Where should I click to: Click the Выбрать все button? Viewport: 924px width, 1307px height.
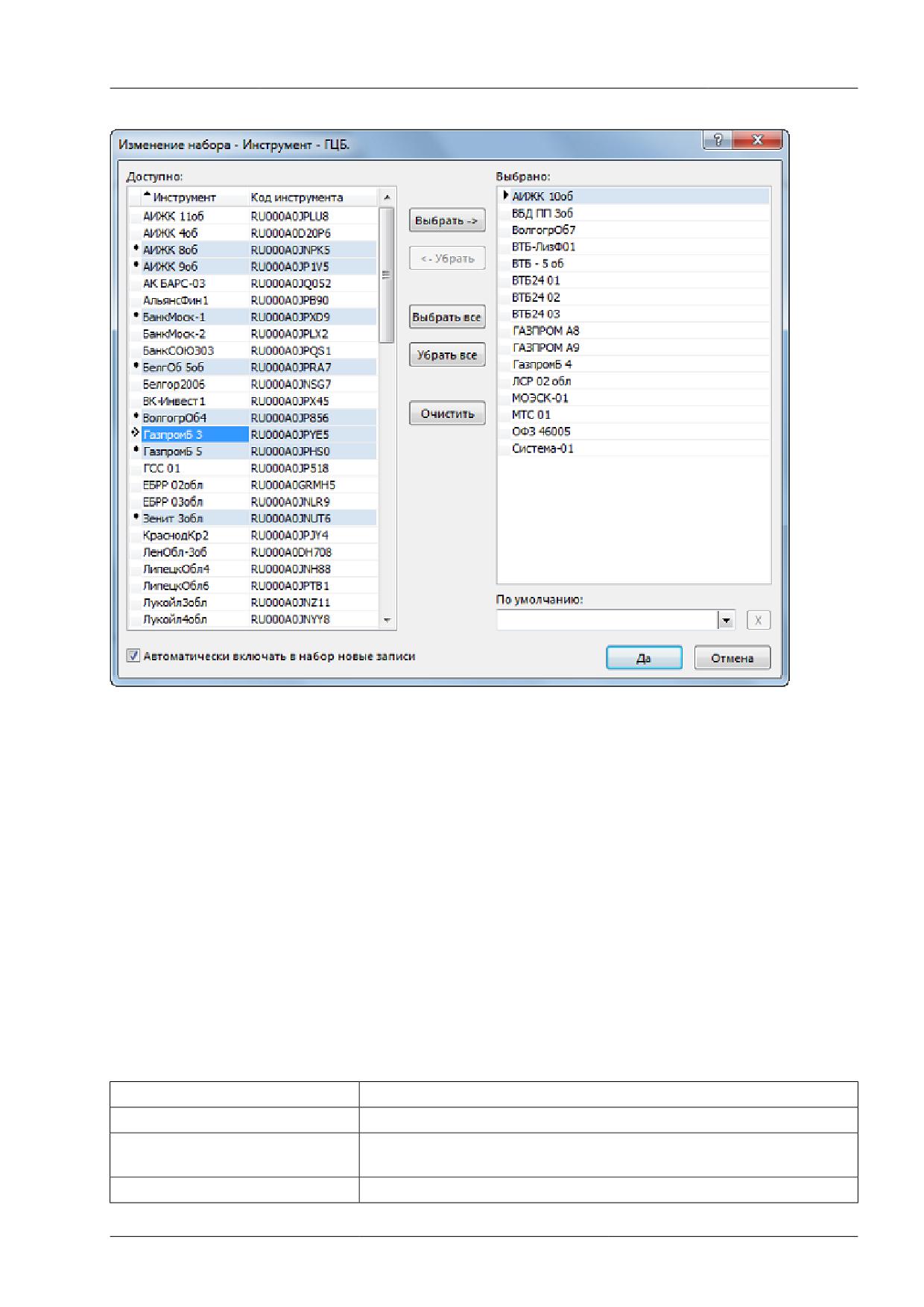(447, 317)
